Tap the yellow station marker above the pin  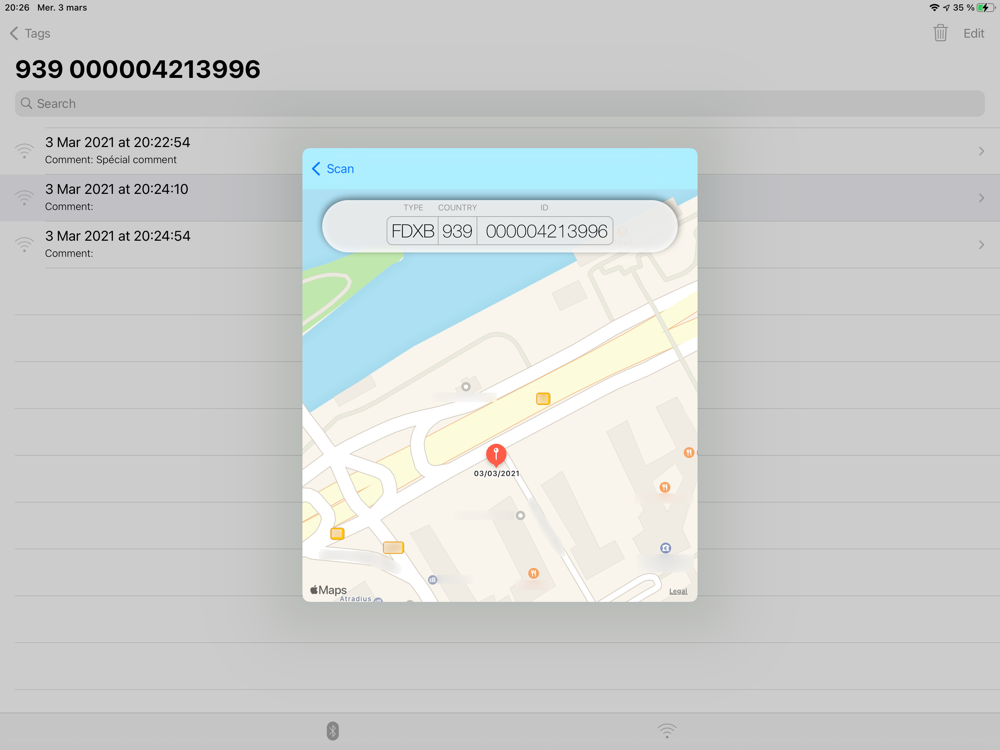click(543, 399)
